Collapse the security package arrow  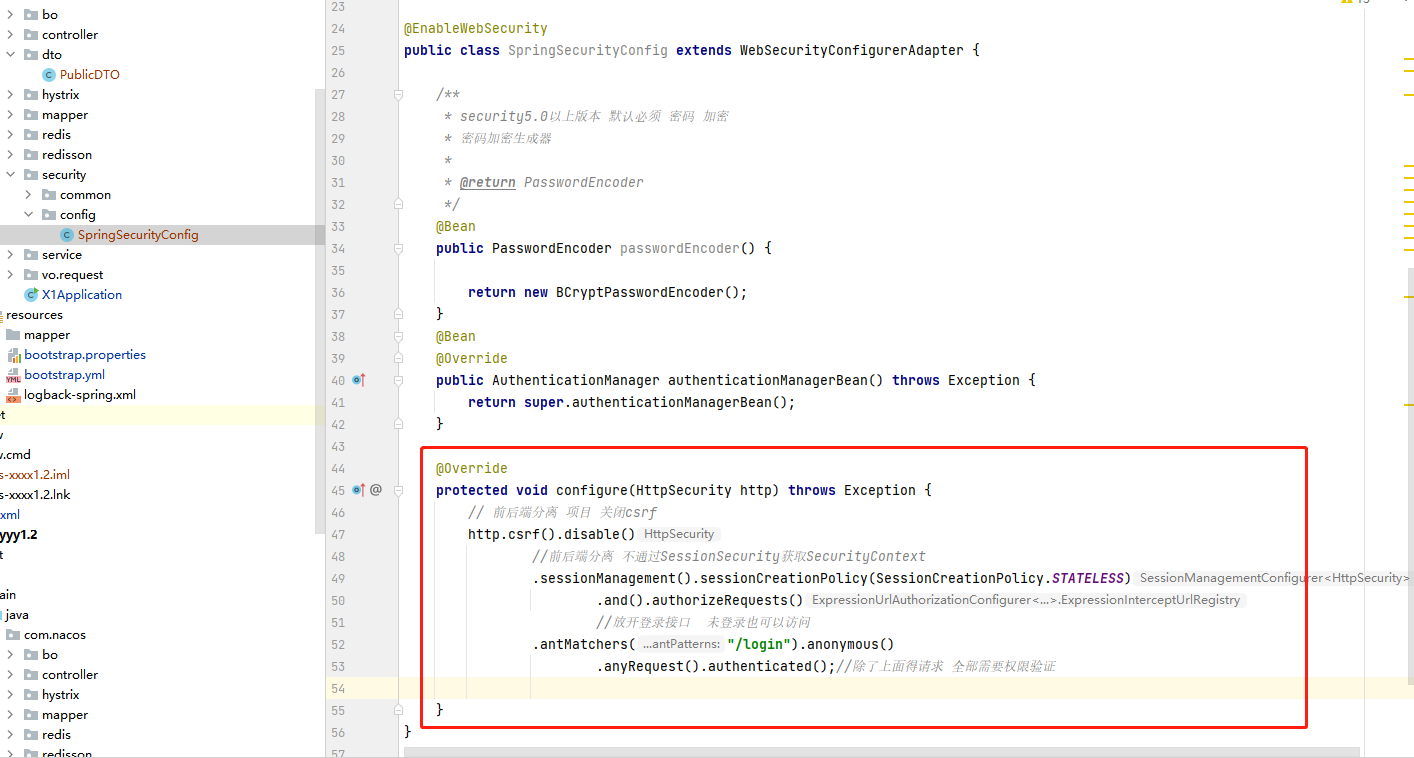tap(10, 175)
